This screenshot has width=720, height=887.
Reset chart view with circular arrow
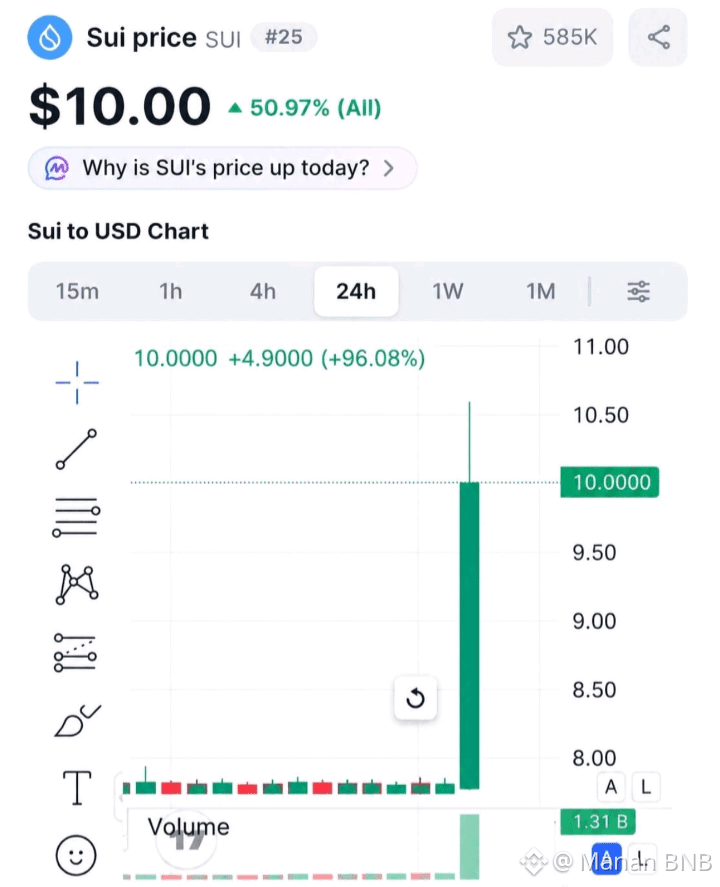[x=415, y=698]
